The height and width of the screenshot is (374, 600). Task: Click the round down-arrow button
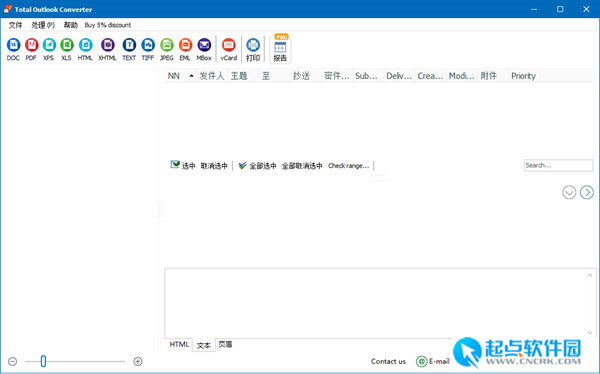[569, 192]
